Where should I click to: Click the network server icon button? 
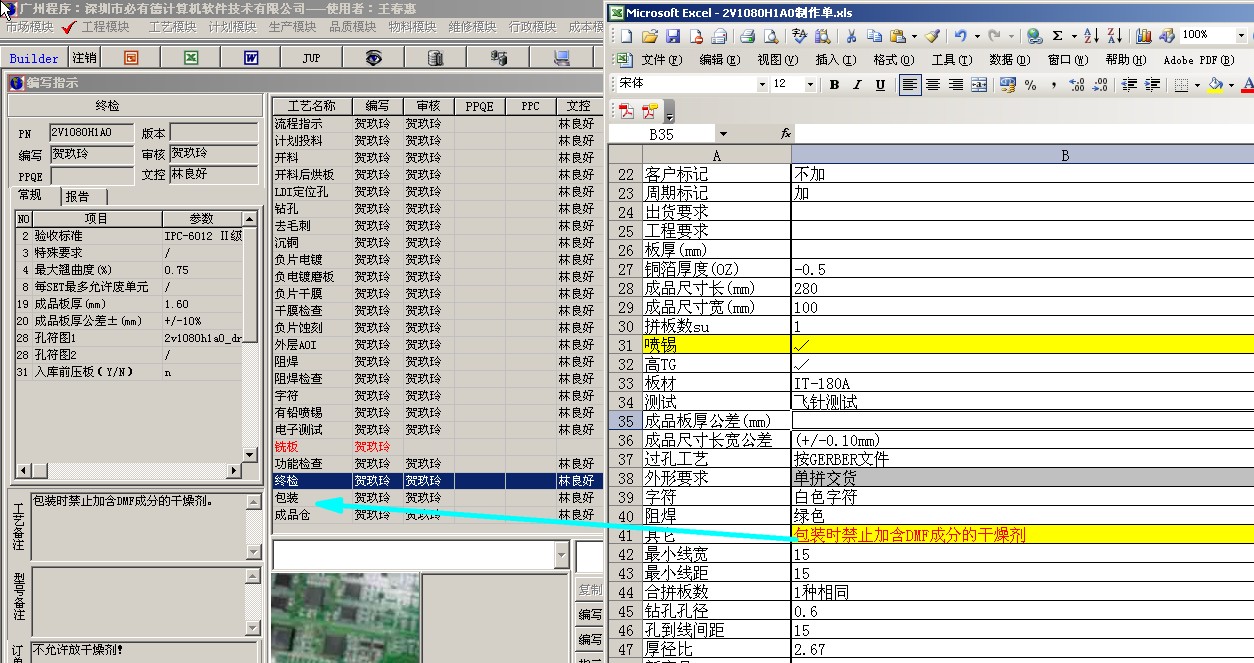coord(498,58)
